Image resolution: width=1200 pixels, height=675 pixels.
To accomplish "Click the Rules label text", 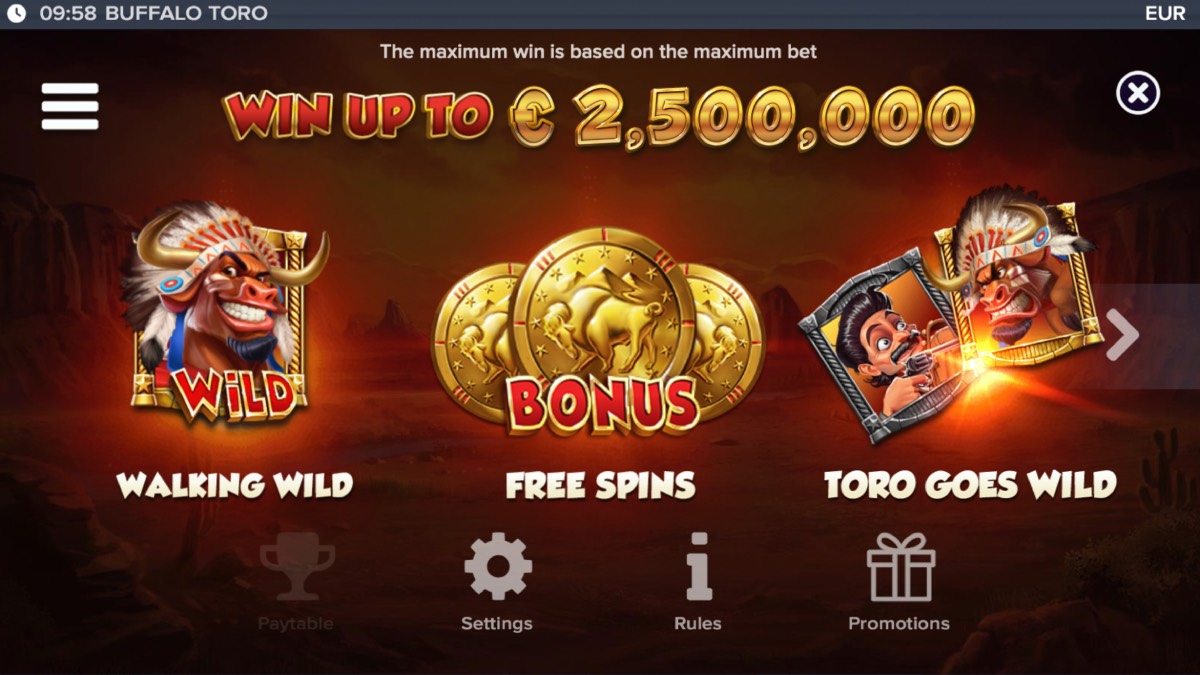I will pos(698,623).
